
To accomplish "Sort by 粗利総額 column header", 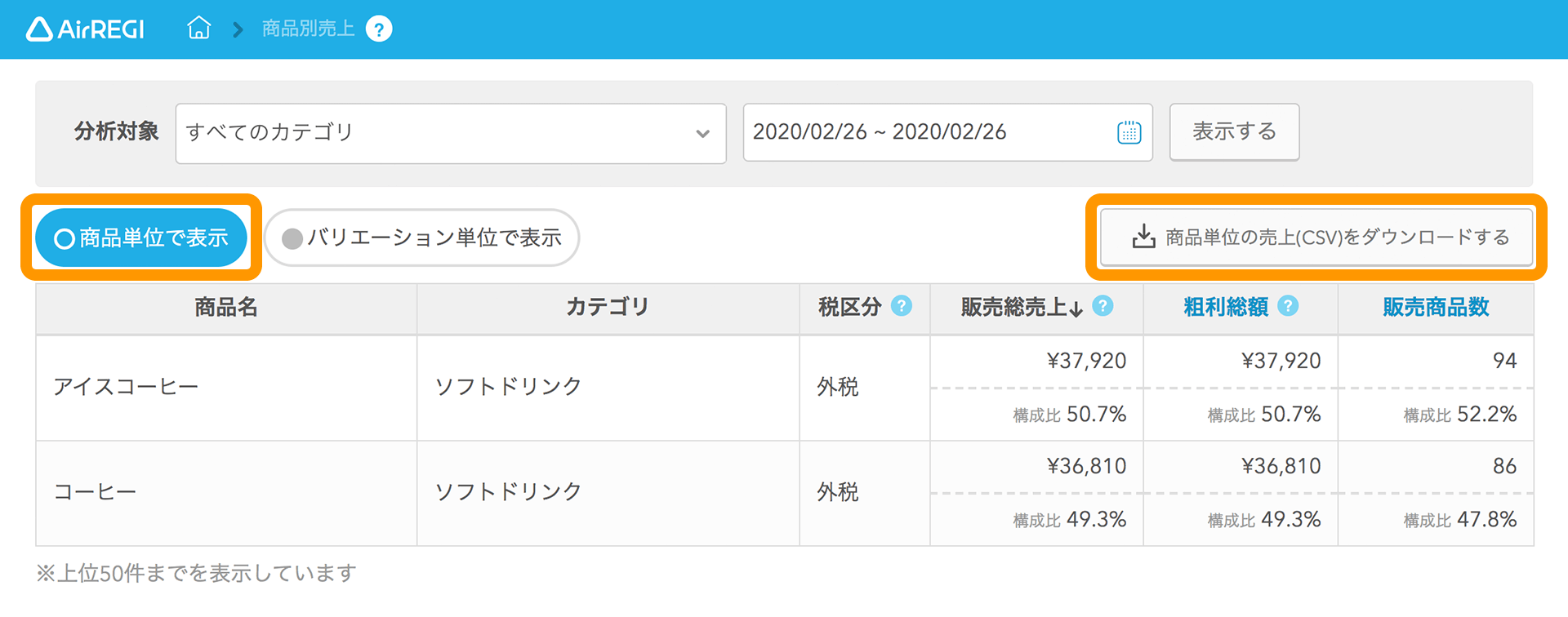I will [1226, 307].
